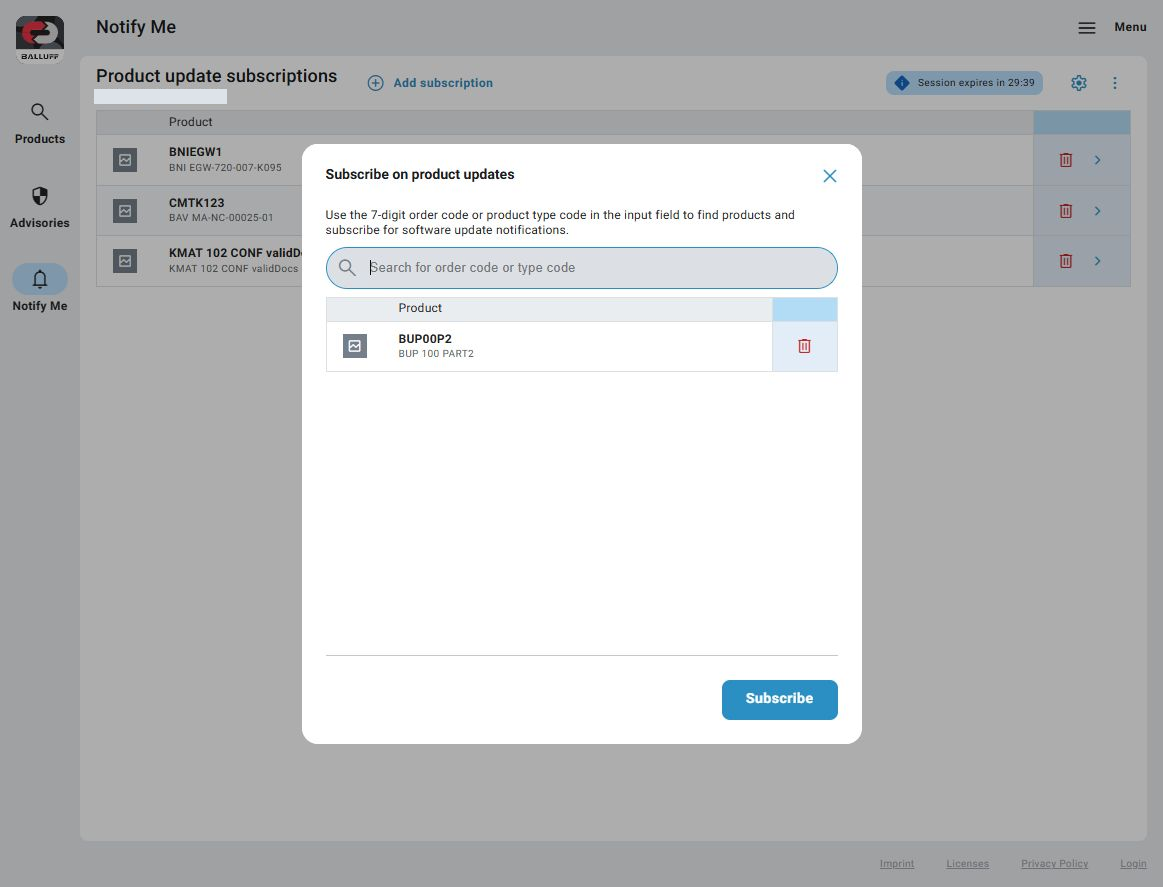The height and width of the screenshot is (887, 1163).
Task: Expand the KMAT 102 CONF row chevron
Action: pos(1097,261)
